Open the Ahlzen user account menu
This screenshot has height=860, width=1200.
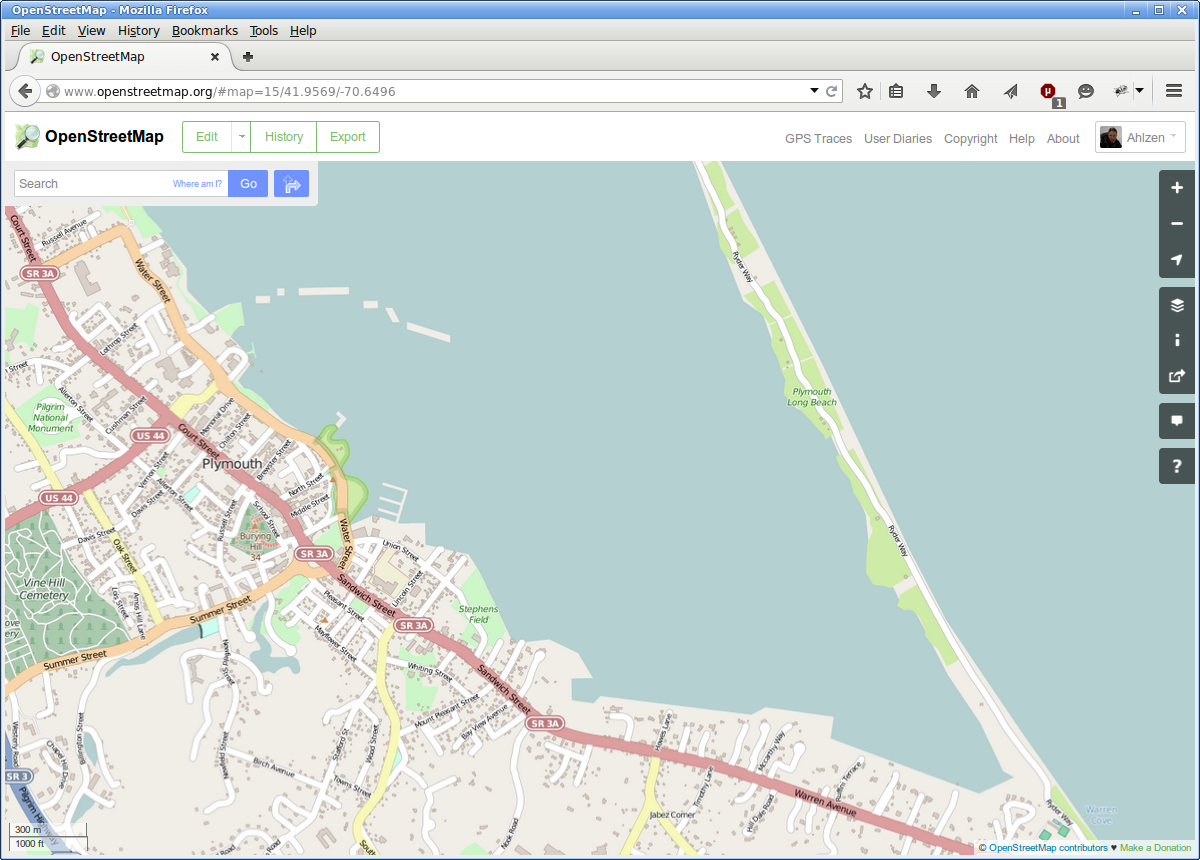[1140, 138]
